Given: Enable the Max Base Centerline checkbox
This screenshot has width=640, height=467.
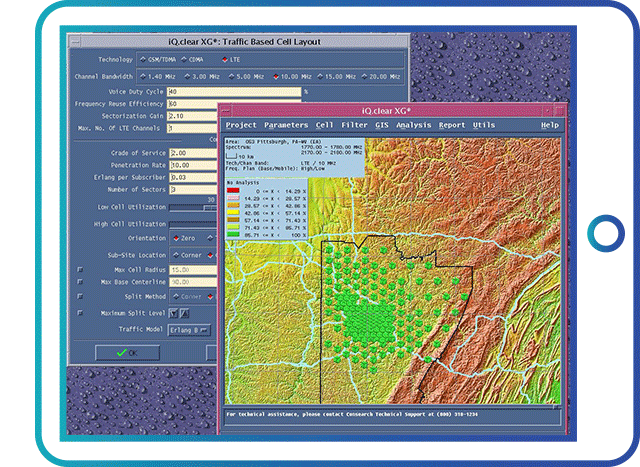Looking at the screenshot, I should pos(80,282).
